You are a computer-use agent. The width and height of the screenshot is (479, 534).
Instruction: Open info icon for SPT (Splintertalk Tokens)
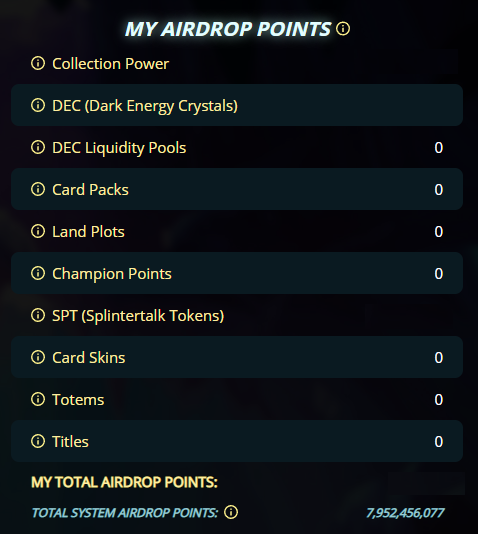(38, 315)
